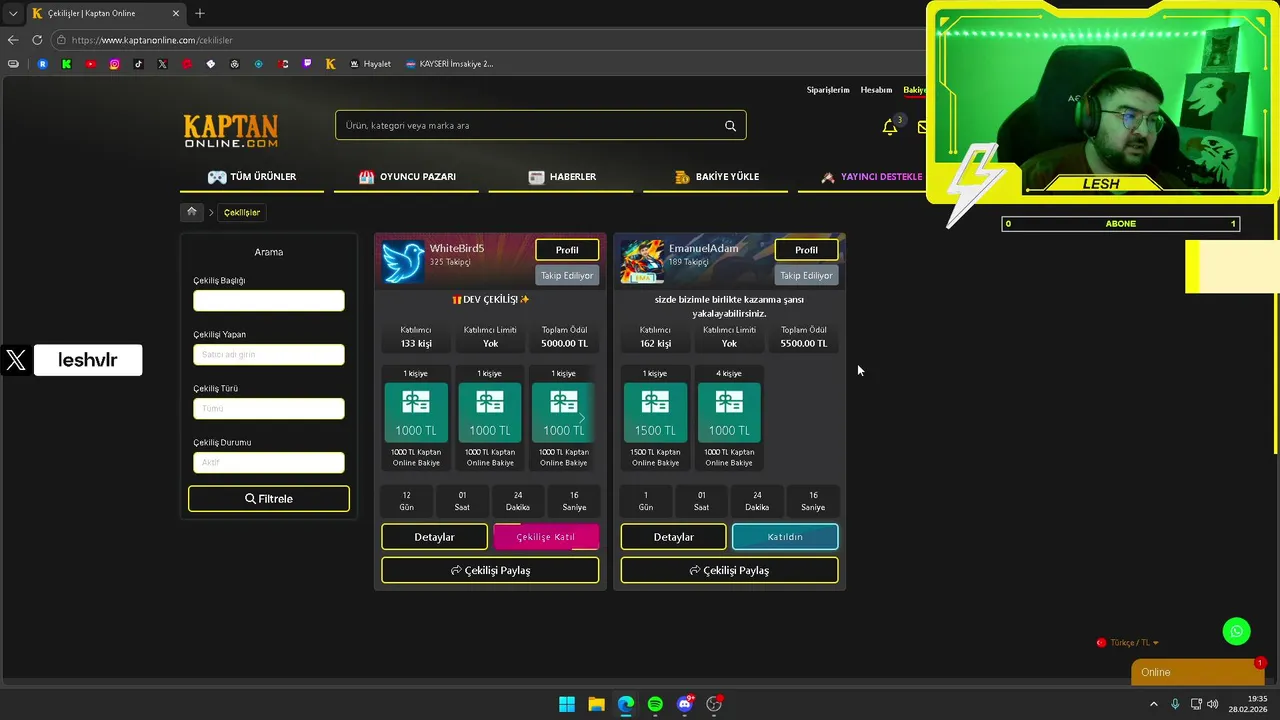Image resolution: width=1280 pixels, height=720 pixels.
Task: Click the volume icon in system tray
Action: 1213,704
